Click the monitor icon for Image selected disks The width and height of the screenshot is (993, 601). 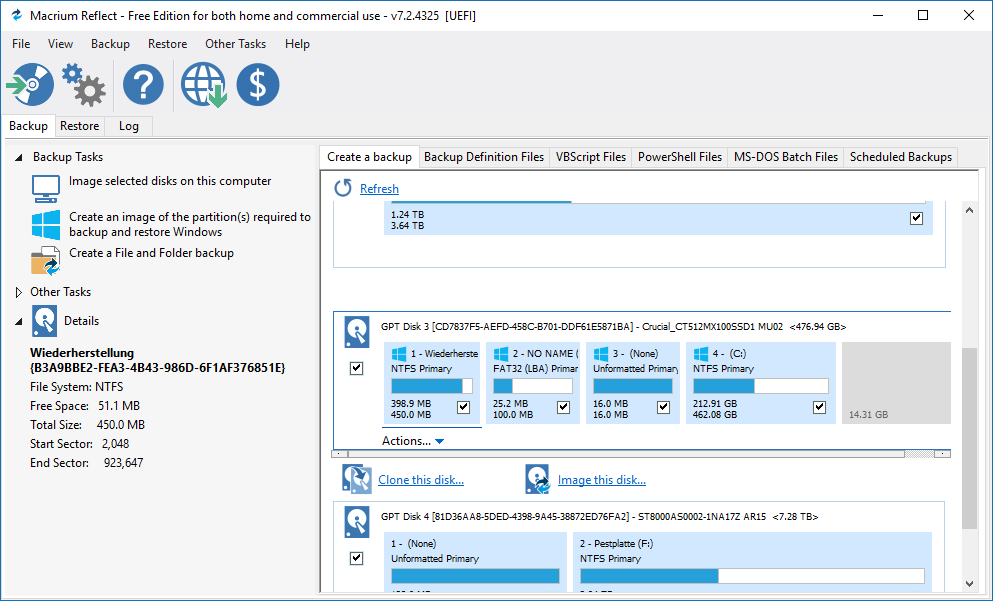(46, 189)
